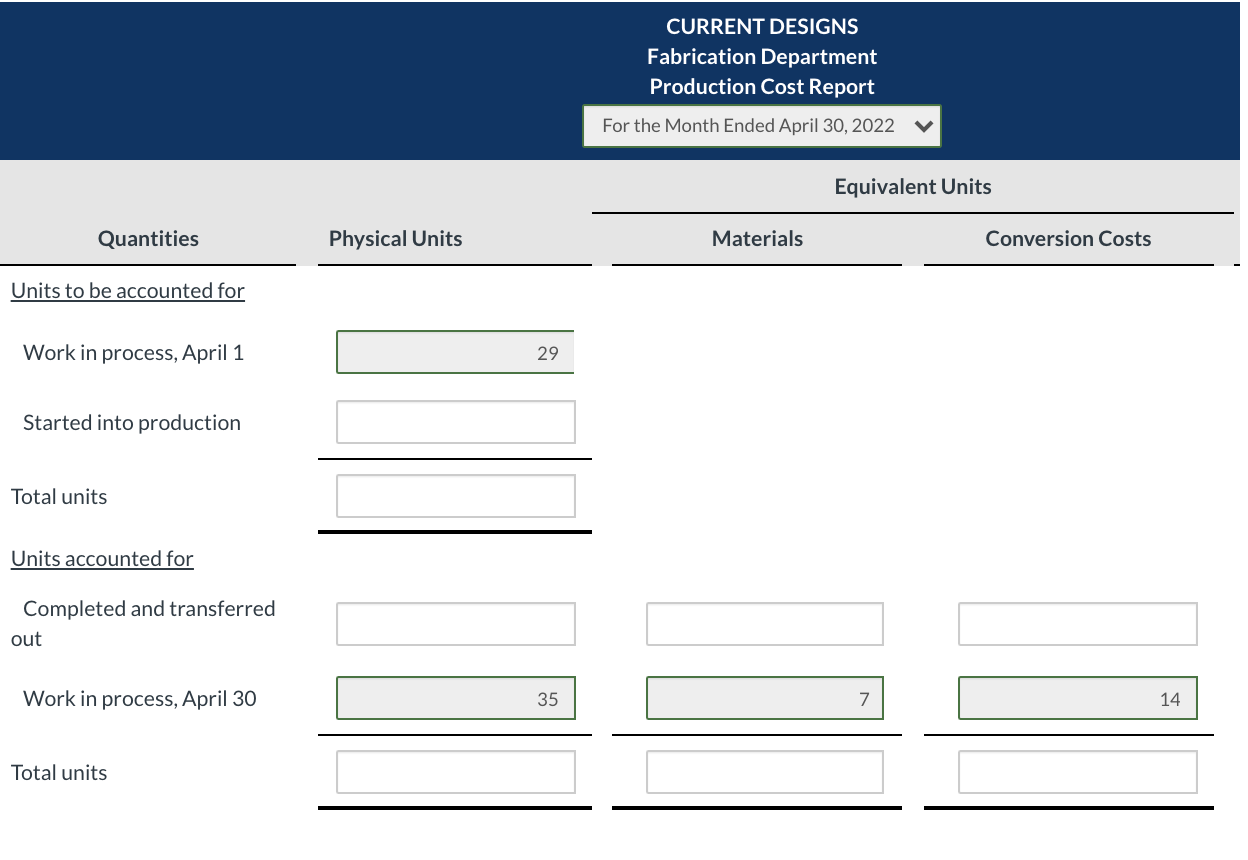Click the 'Work in process, April 1' label
Screen dimensions: 1248x860
[x=133, y=353]
